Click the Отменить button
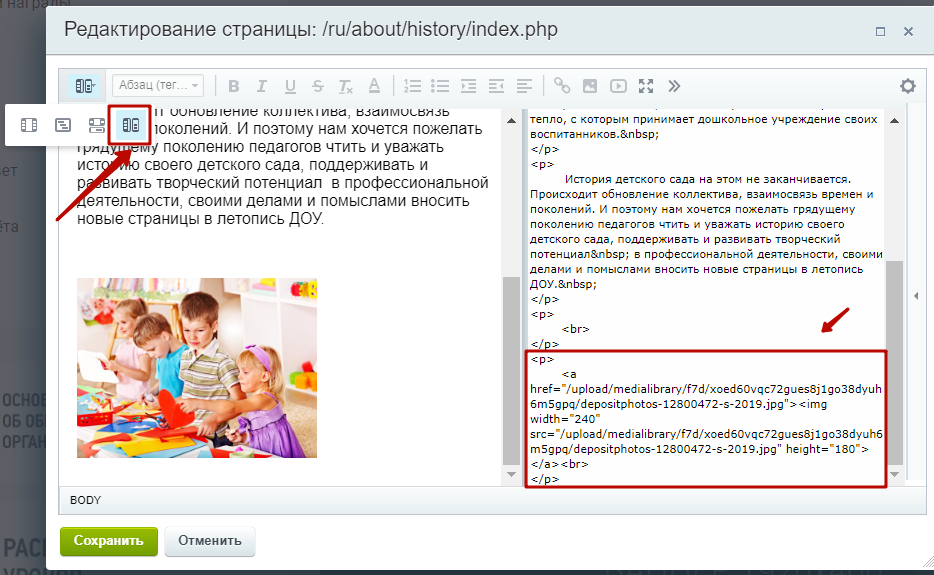The image size is (934, 575). [x=210, y=541]
